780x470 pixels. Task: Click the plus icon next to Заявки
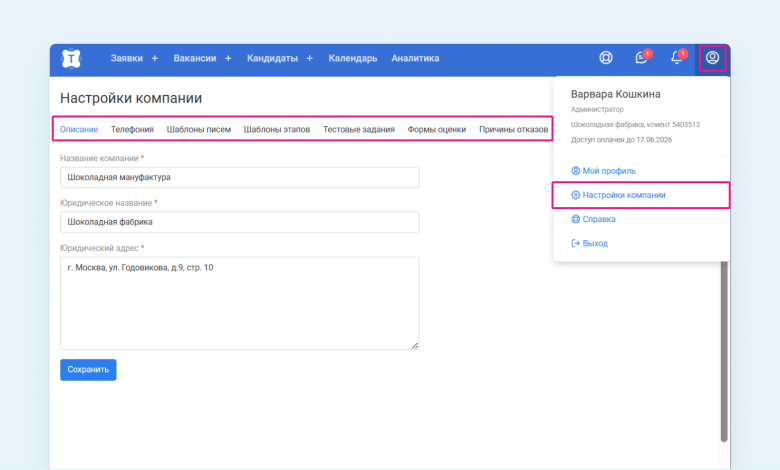(154, 58)
